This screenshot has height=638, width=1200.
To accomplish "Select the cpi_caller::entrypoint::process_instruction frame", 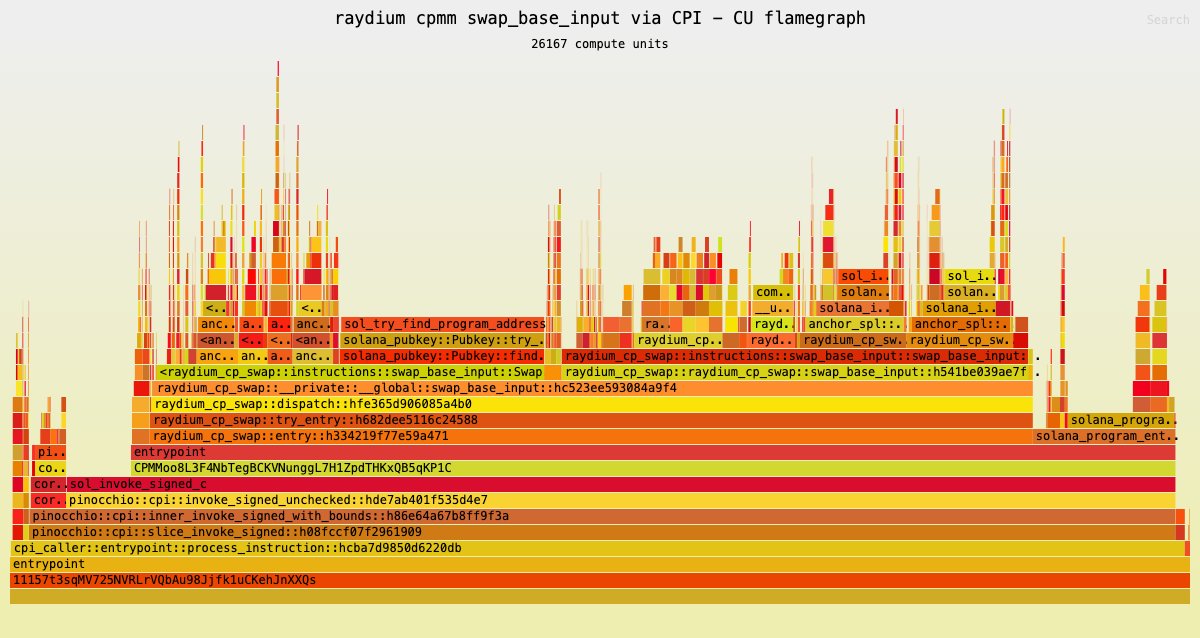I will pyautogui.click(x=597, y=548).
